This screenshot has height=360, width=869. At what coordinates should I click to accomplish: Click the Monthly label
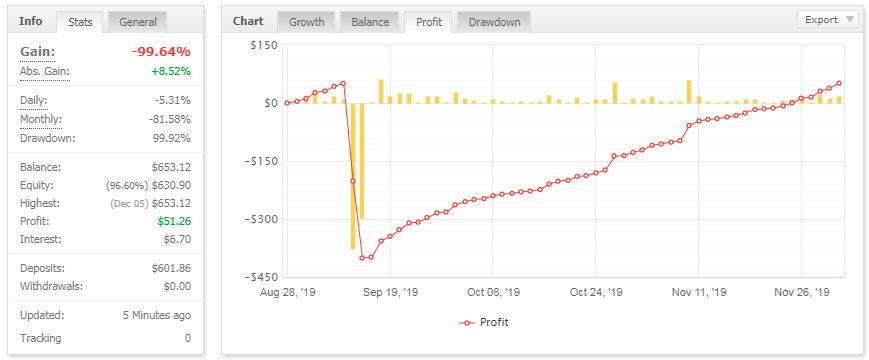41,120
